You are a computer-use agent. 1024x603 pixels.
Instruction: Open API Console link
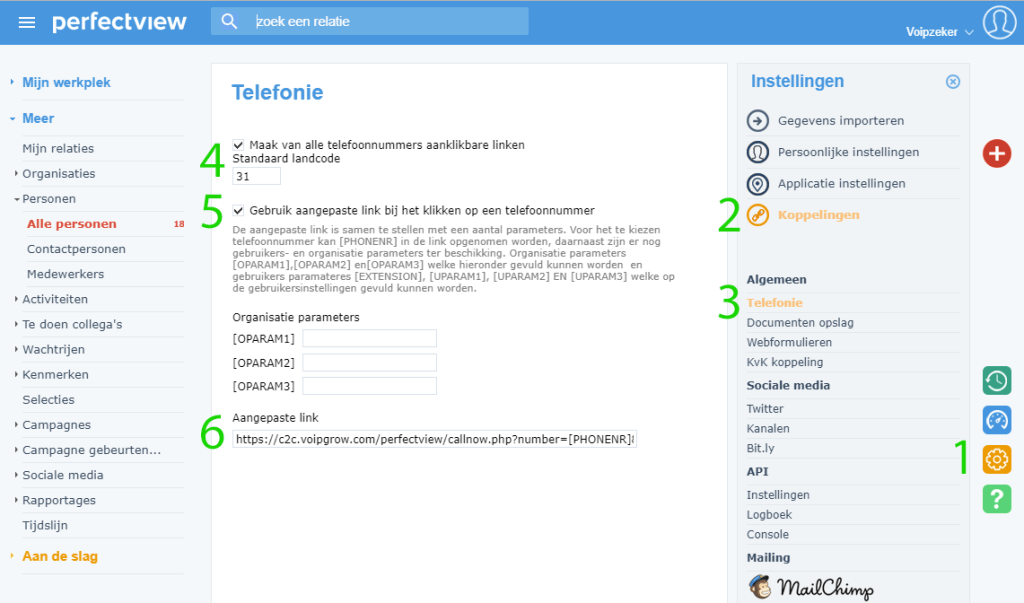(x=767, y=534)
